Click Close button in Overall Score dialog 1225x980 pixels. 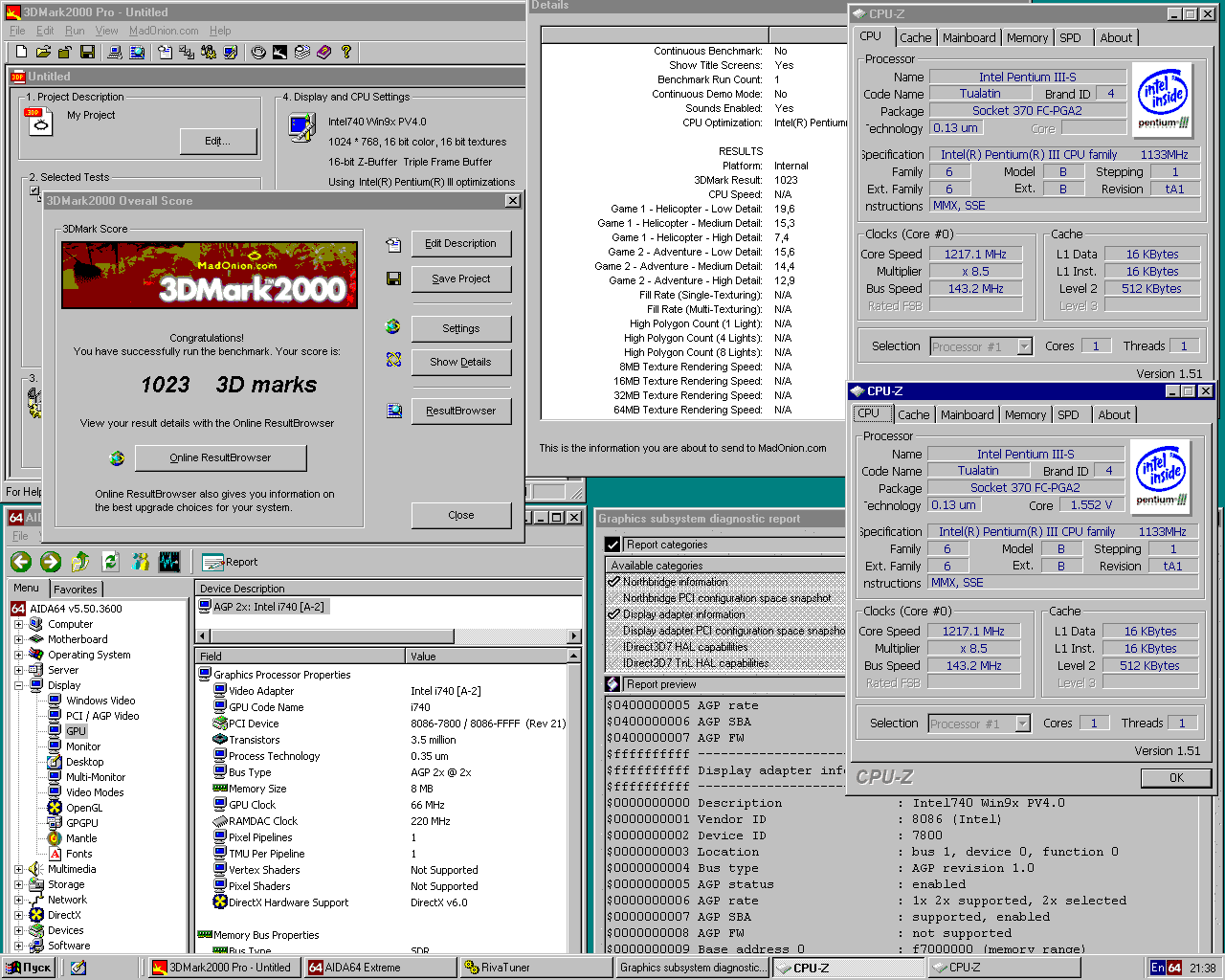pos(461,515)
